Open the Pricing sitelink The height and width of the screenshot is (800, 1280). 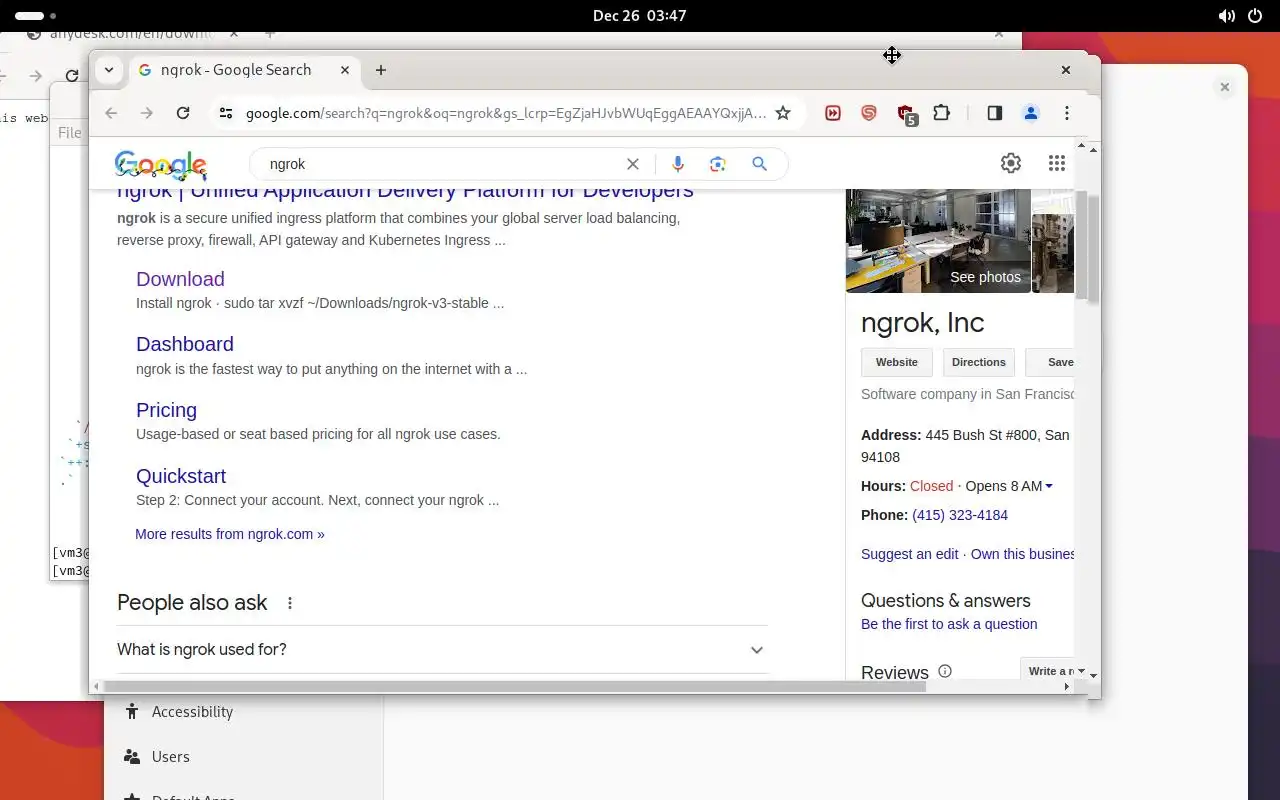(x=166, y=410)
